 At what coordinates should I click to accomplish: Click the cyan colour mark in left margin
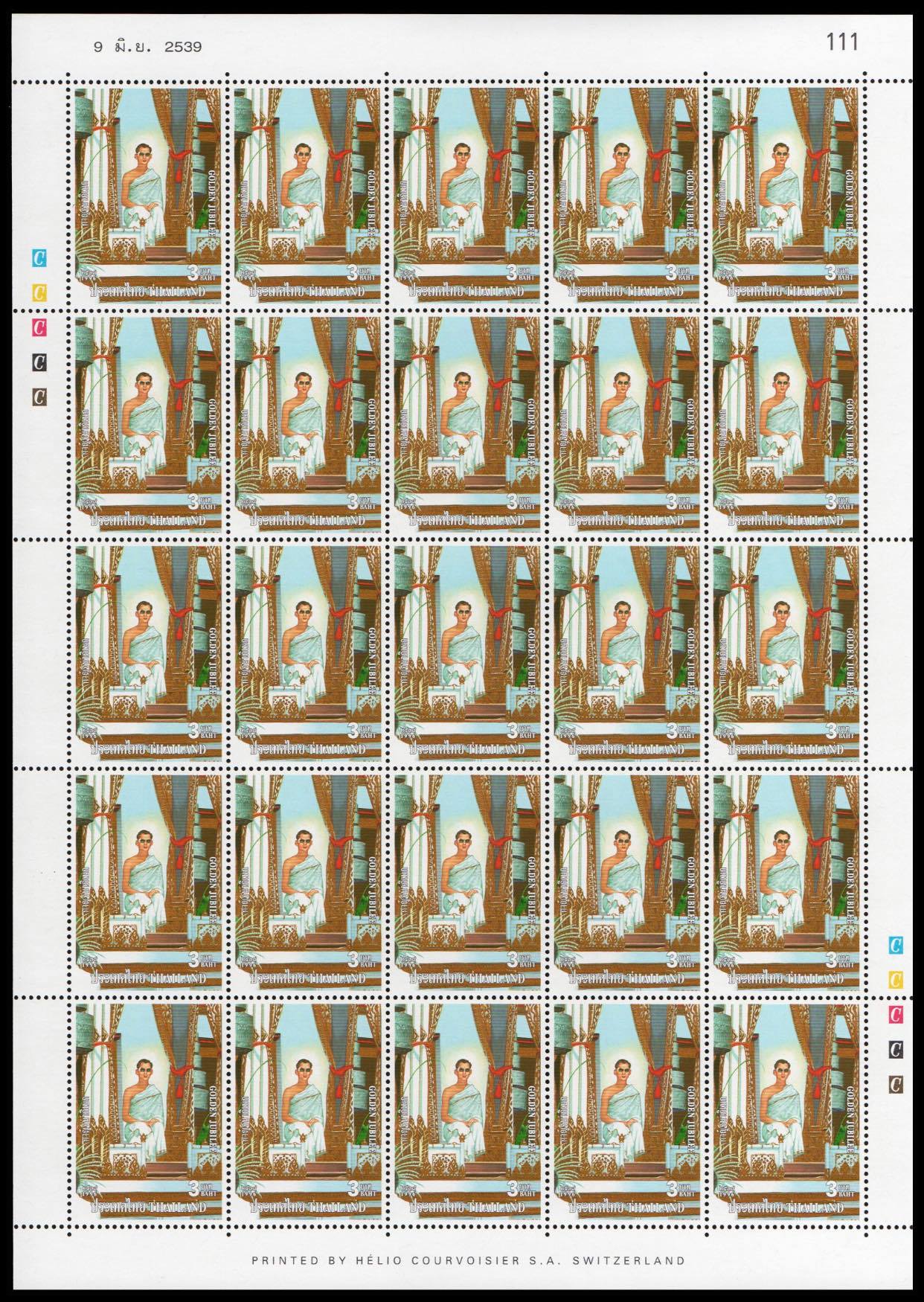[39, 258]
